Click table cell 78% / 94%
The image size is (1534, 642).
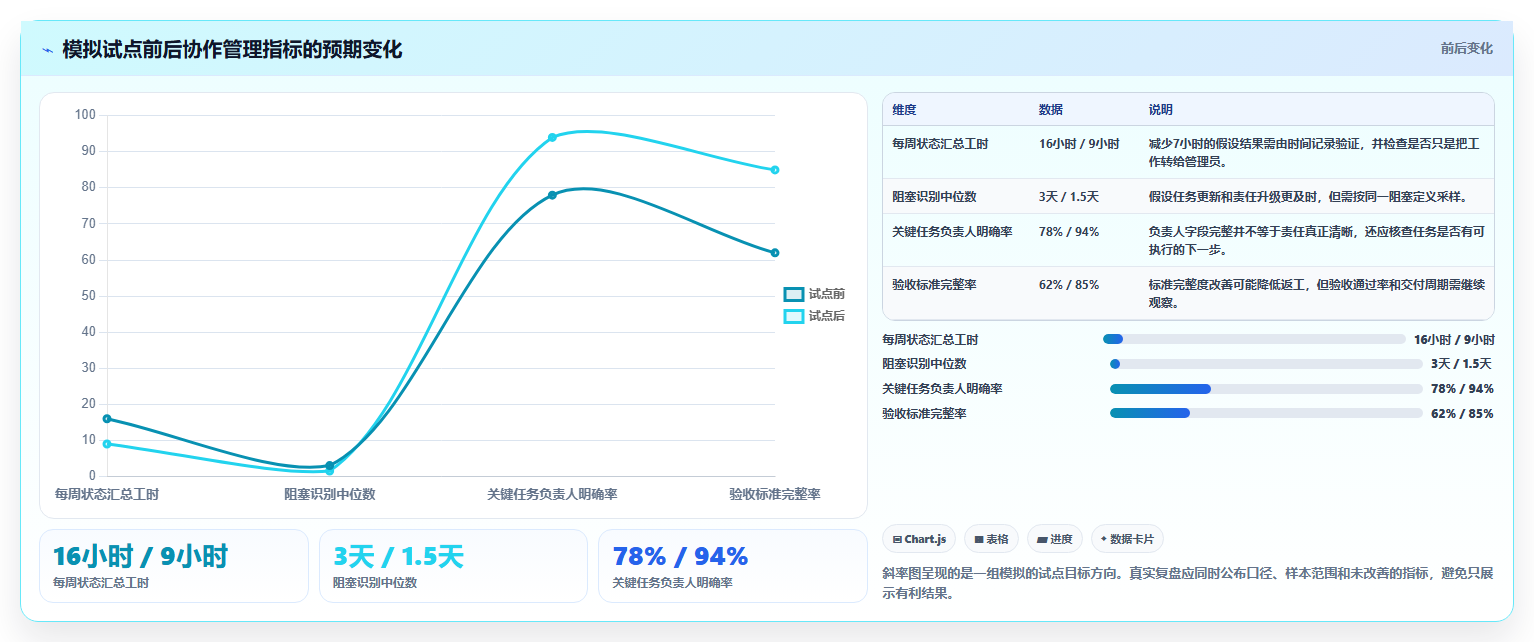[x=1069, y=232]
